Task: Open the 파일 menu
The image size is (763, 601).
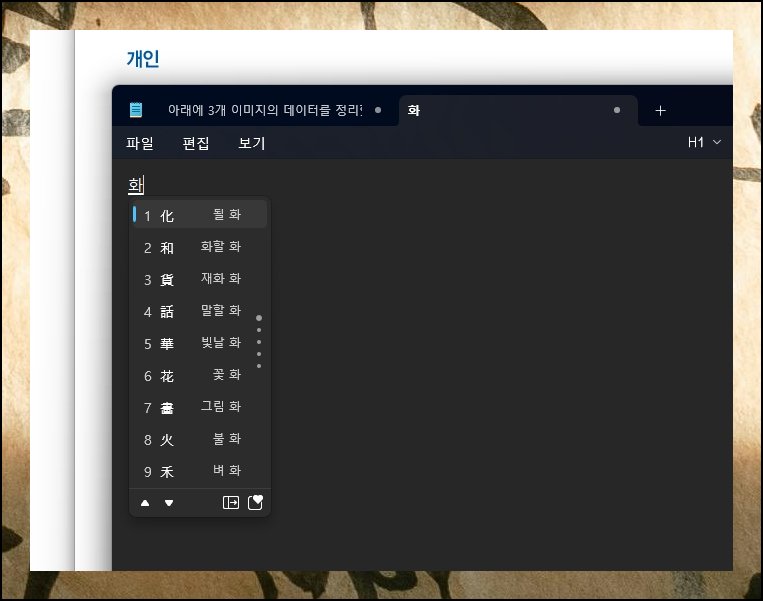Action: pyautogui.click(x=140, y=143)
